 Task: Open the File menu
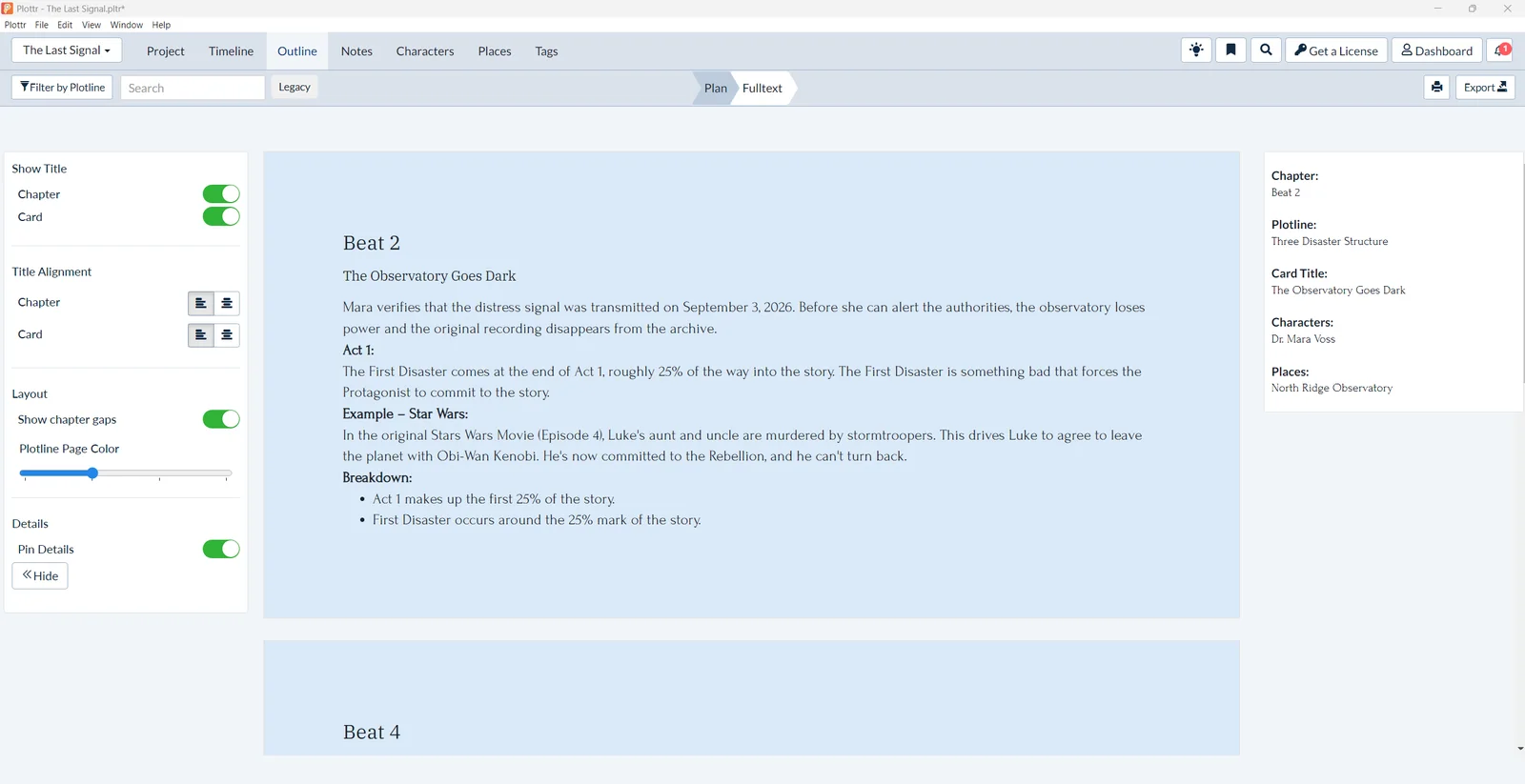click(42, 25)
